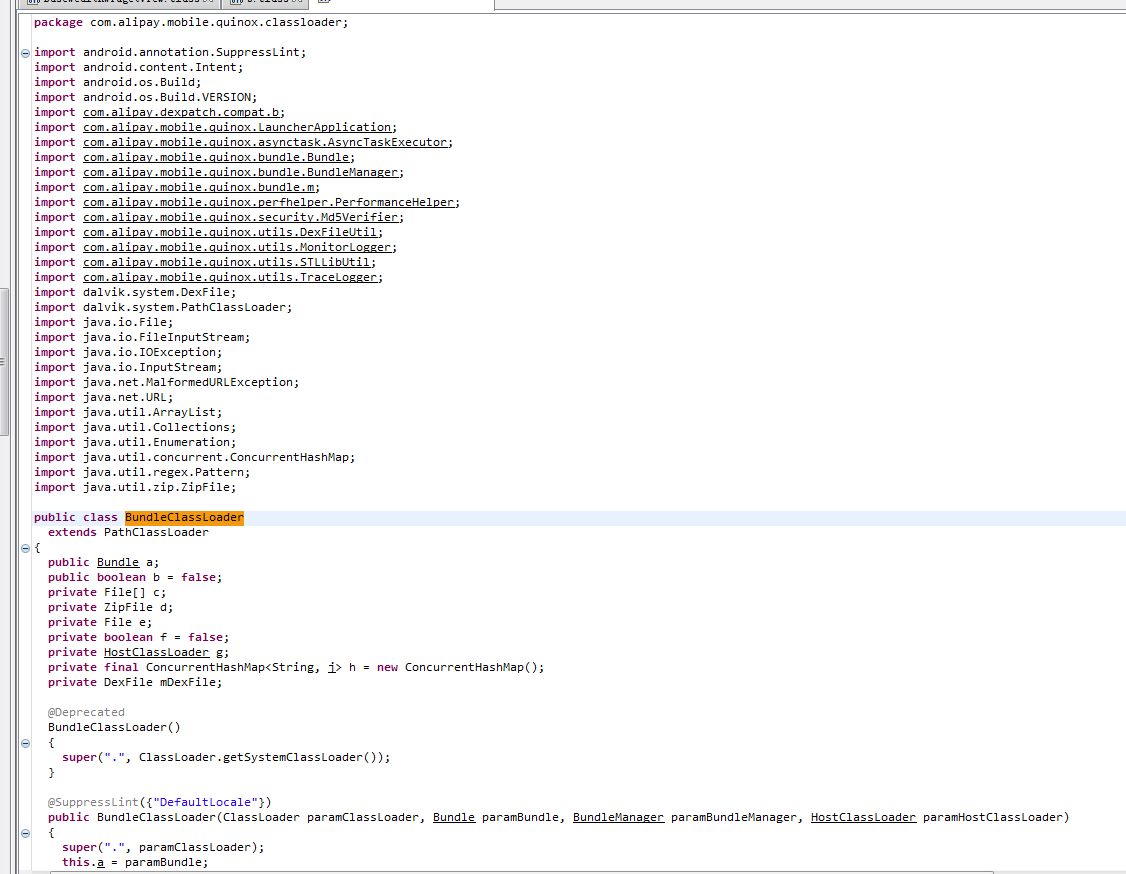Viewport: 1126px width, 874px height.
Task: Fold the four-parameter BundleClassLoader constructor body
Action: pyautogui.click(x=25, y=833)
